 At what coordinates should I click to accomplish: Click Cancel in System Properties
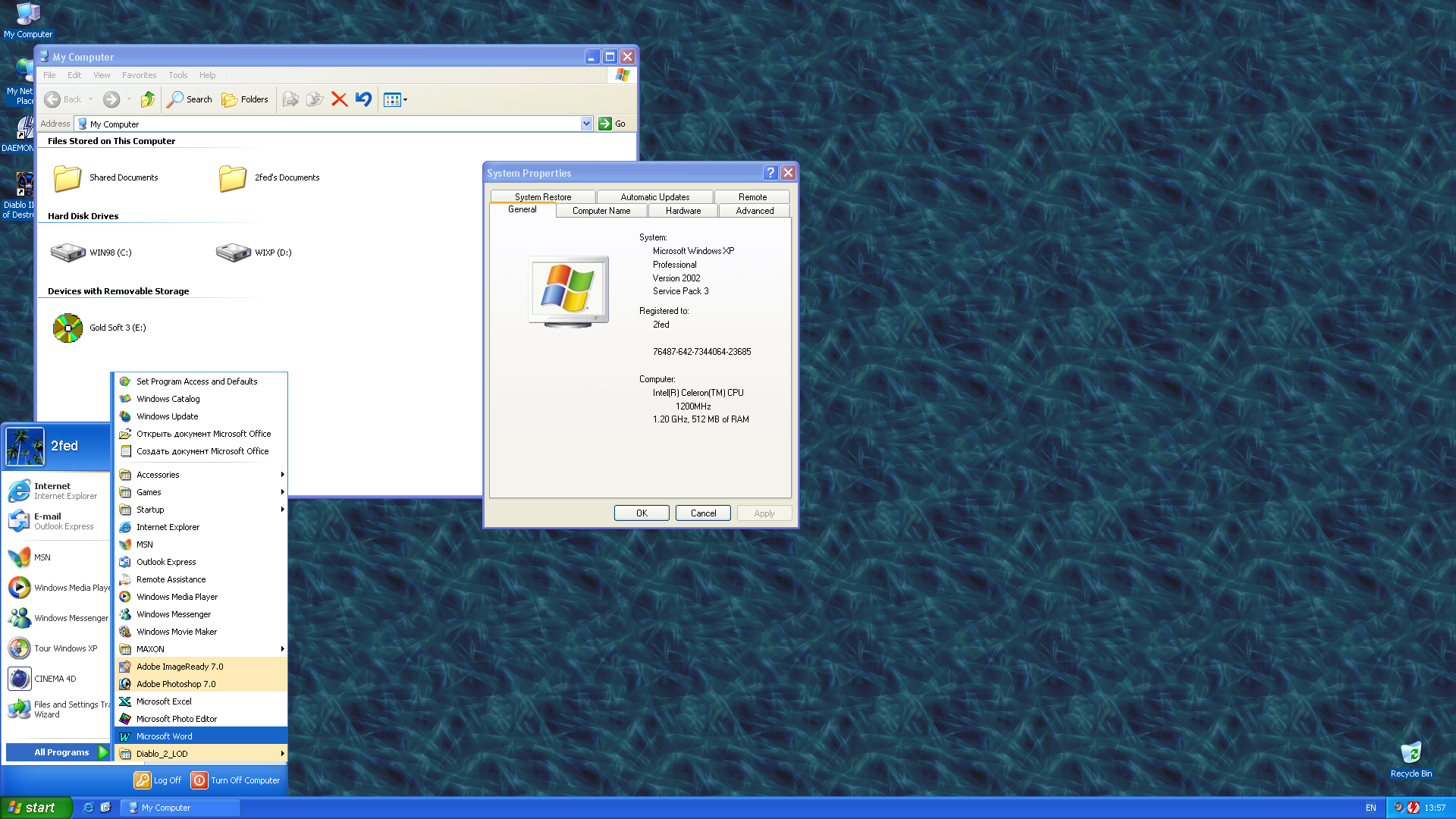703,513
